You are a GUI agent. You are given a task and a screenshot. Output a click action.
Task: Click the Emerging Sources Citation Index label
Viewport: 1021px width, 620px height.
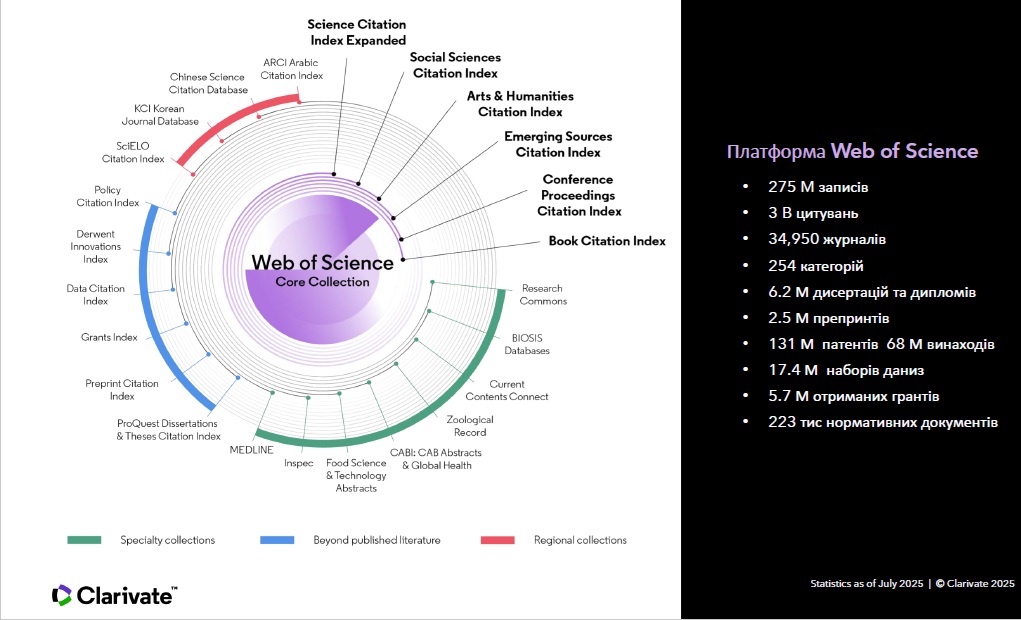point(558,144)
